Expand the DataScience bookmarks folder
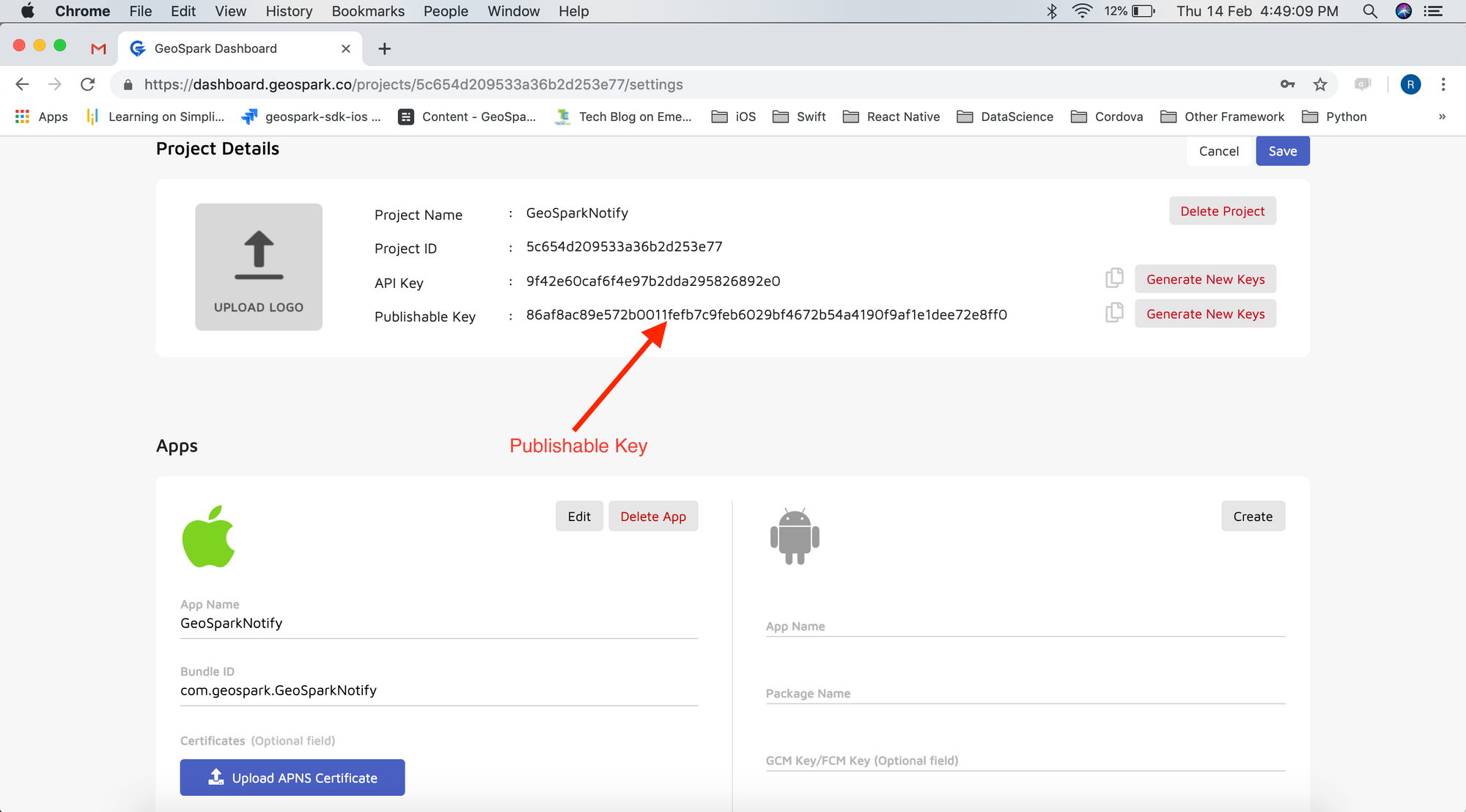Viewport: 1466px width, 812px height. coord(1005,117)
